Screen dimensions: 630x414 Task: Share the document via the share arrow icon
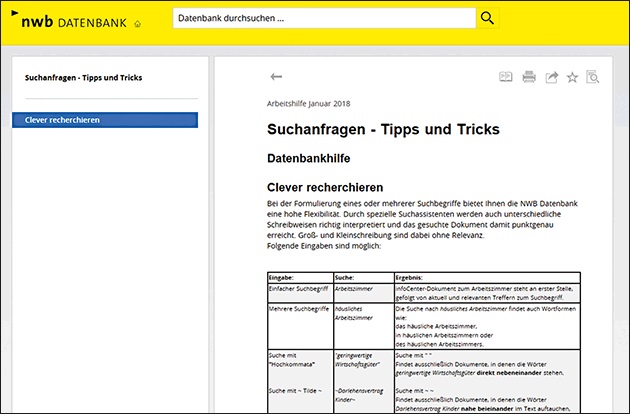[x=550, y=77]
